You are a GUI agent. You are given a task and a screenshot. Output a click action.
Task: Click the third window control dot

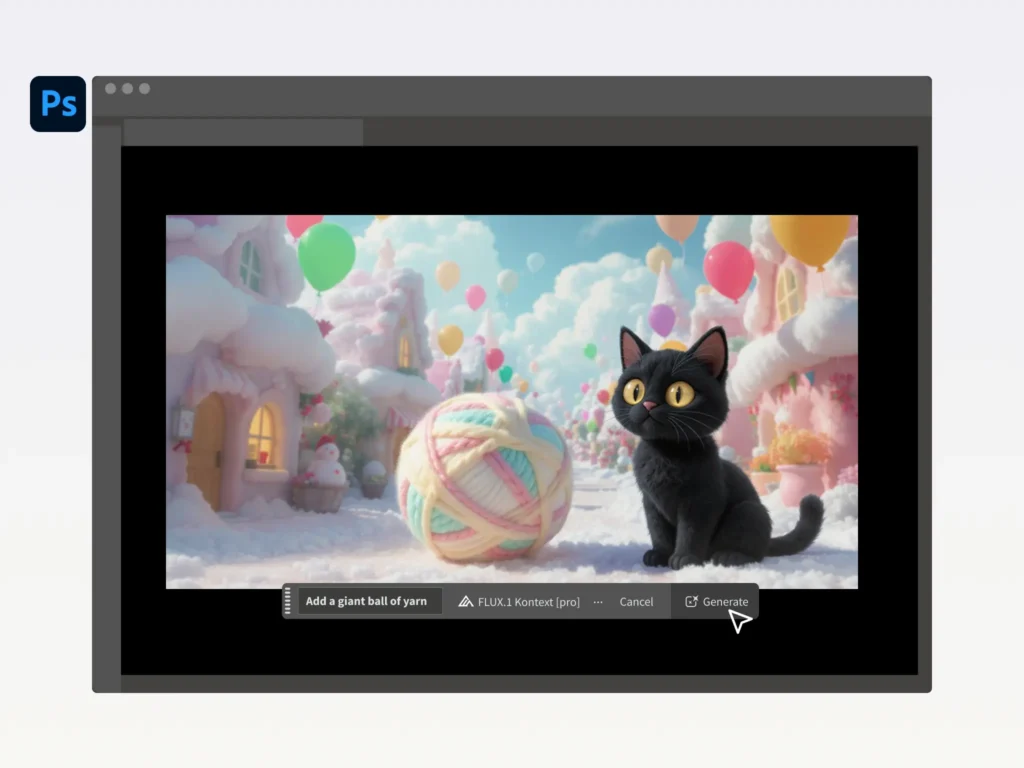pos(144,89)
